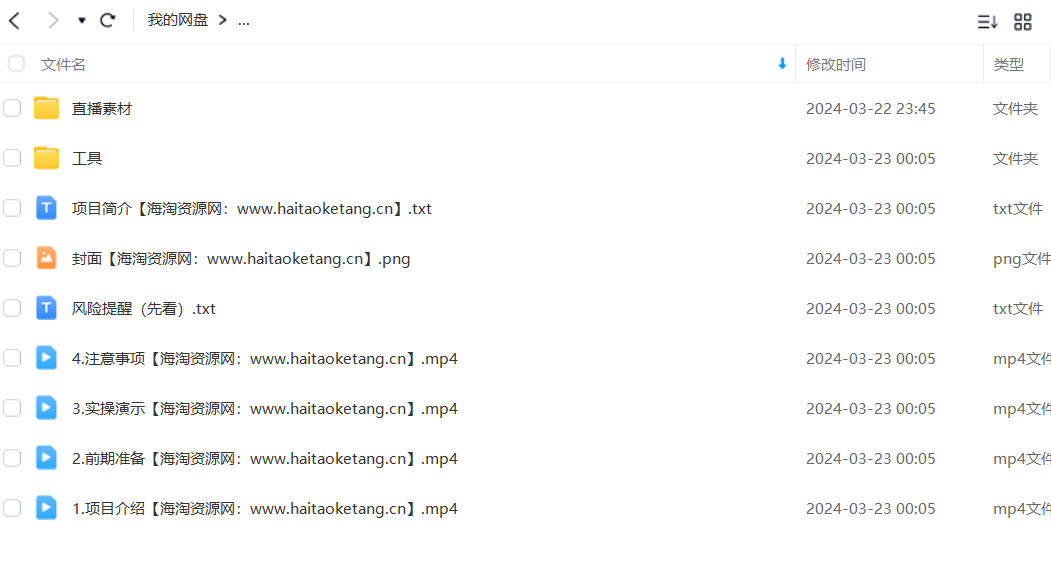Select 风险提醒（先看）.txt file name

143,309
